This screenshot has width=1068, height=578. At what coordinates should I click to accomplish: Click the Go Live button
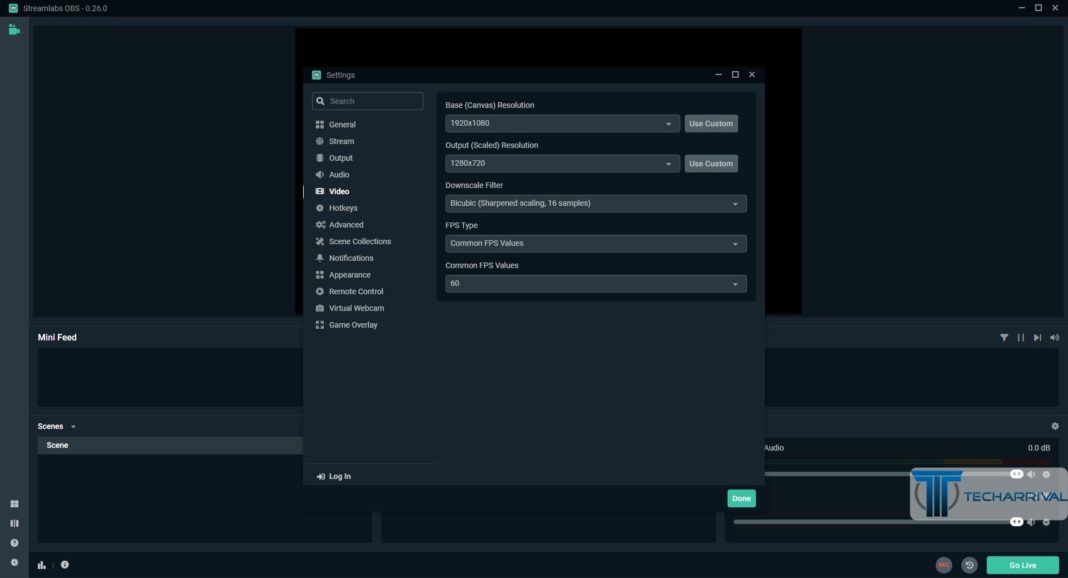coord(1022,565)
